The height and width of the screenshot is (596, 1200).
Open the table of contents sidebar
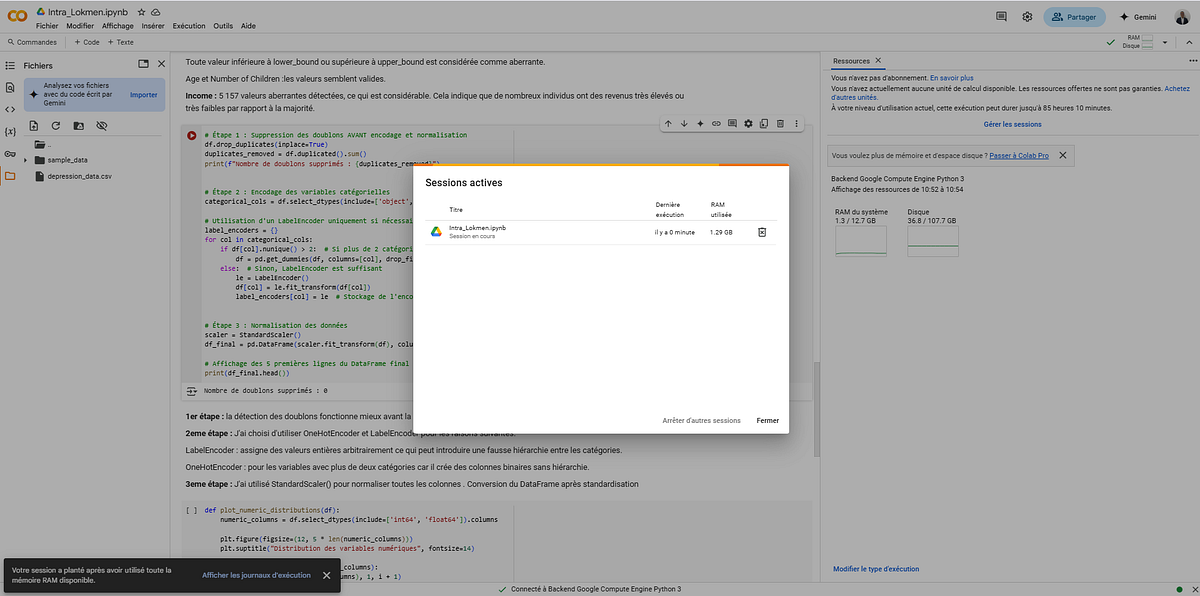[x=10, y=65]
